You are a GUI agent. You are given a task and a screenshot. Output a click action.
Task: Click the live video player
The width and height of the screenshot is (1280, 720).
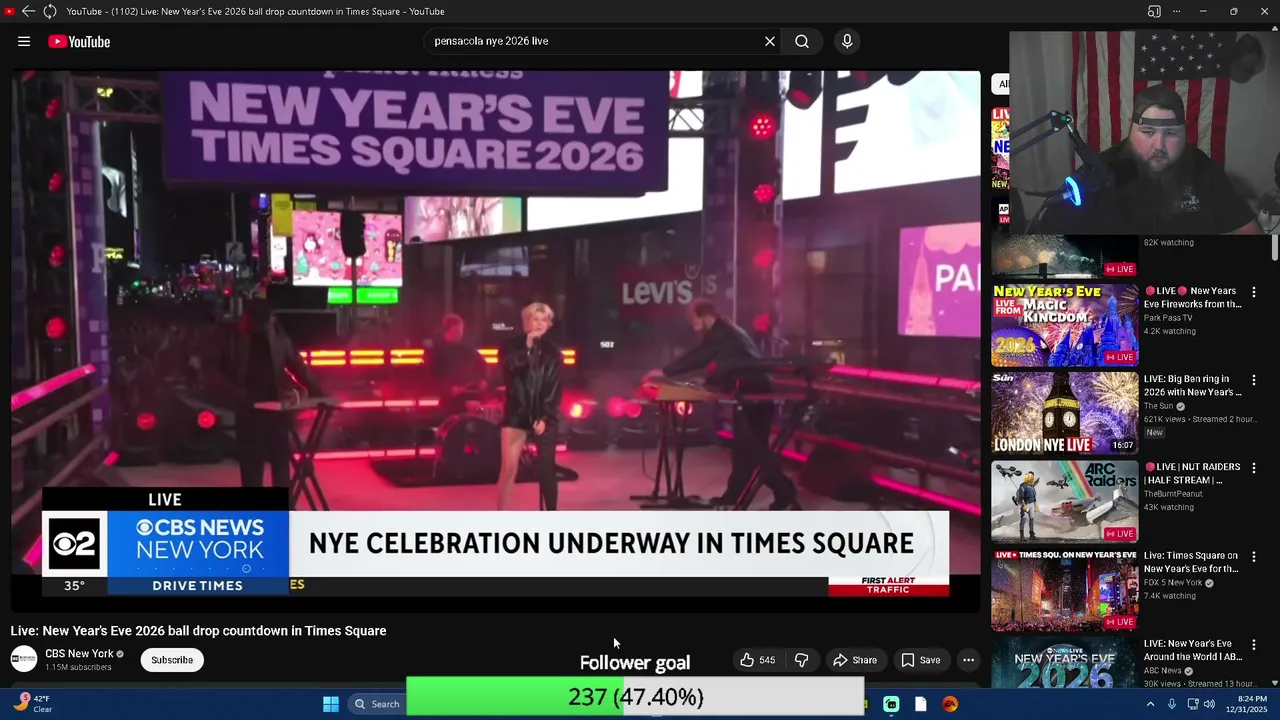pos(496,340)
